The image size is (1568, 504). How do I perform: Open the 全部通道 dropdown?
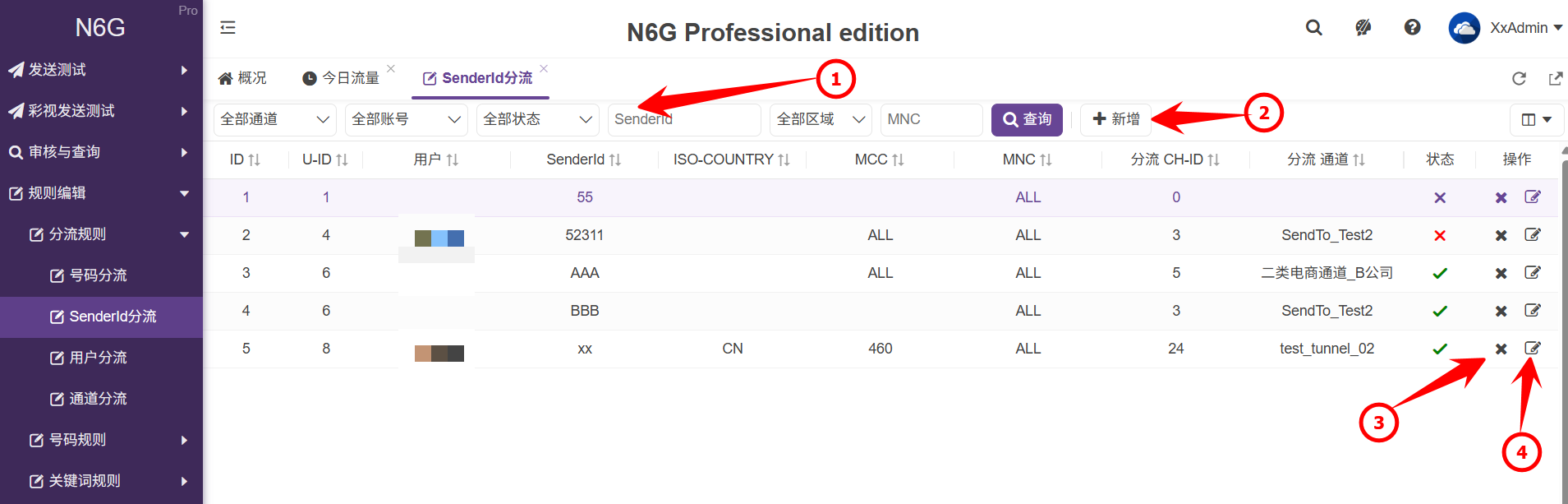(x=274, y=119)
